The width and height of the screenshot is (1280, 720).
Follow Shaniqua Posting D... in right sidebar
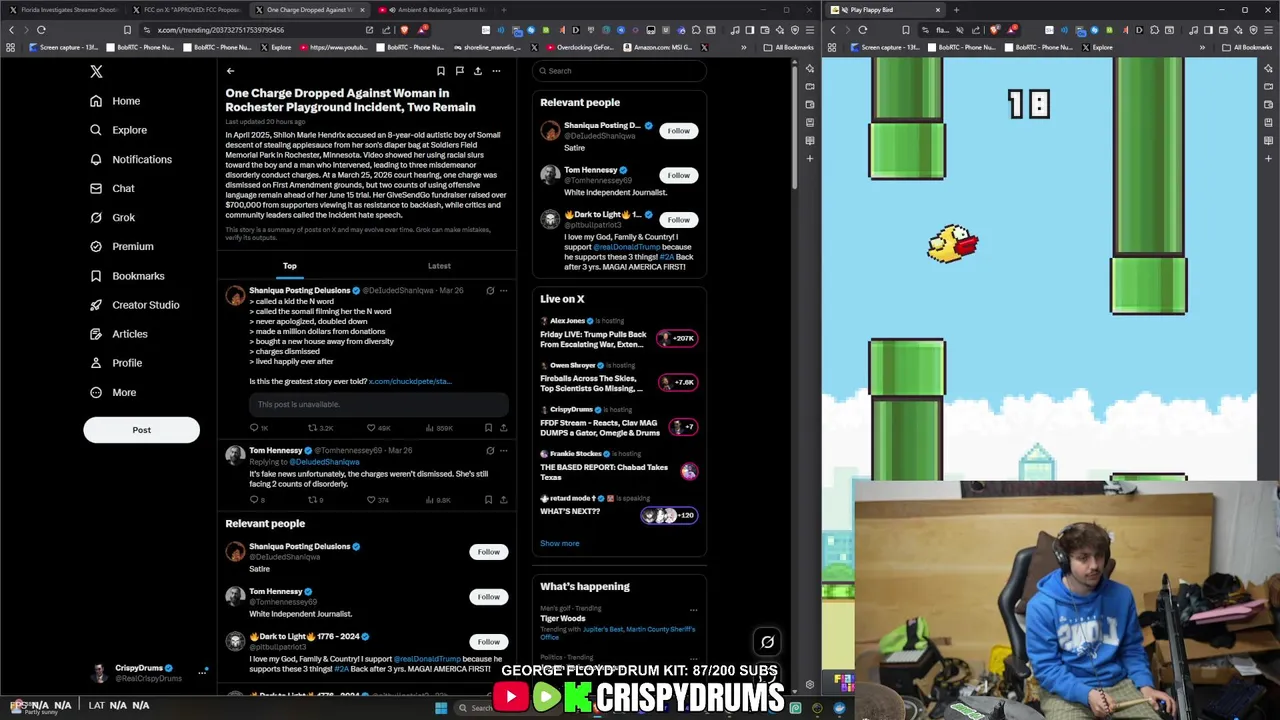coord(679,131)
